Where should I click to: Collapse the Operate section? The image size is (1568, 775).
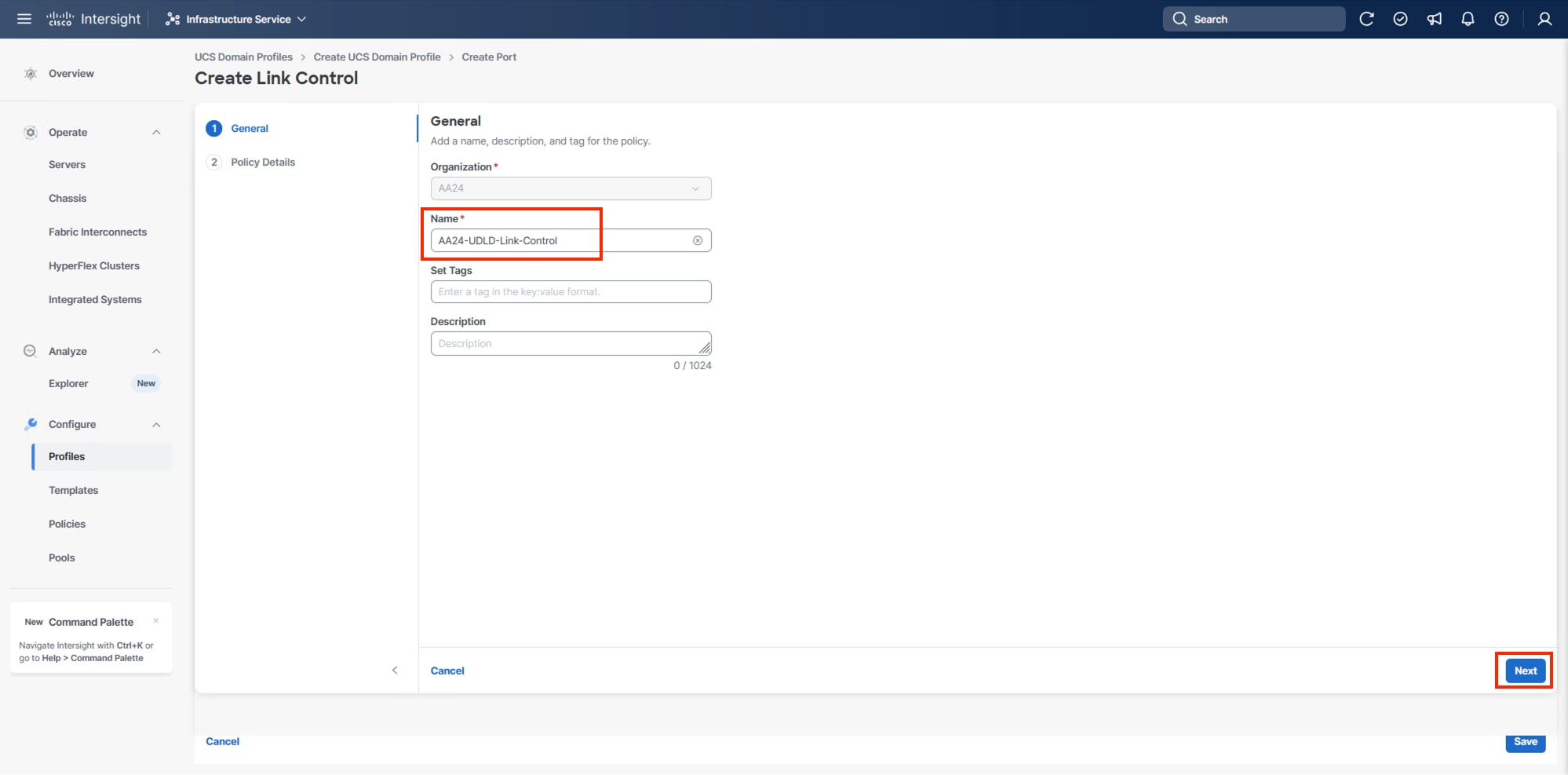tap(155, 132)
